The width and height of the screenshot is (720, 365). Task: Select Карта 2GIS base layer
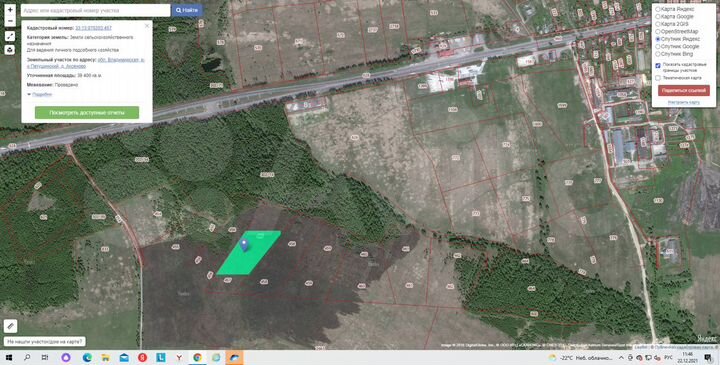point(658,24)
